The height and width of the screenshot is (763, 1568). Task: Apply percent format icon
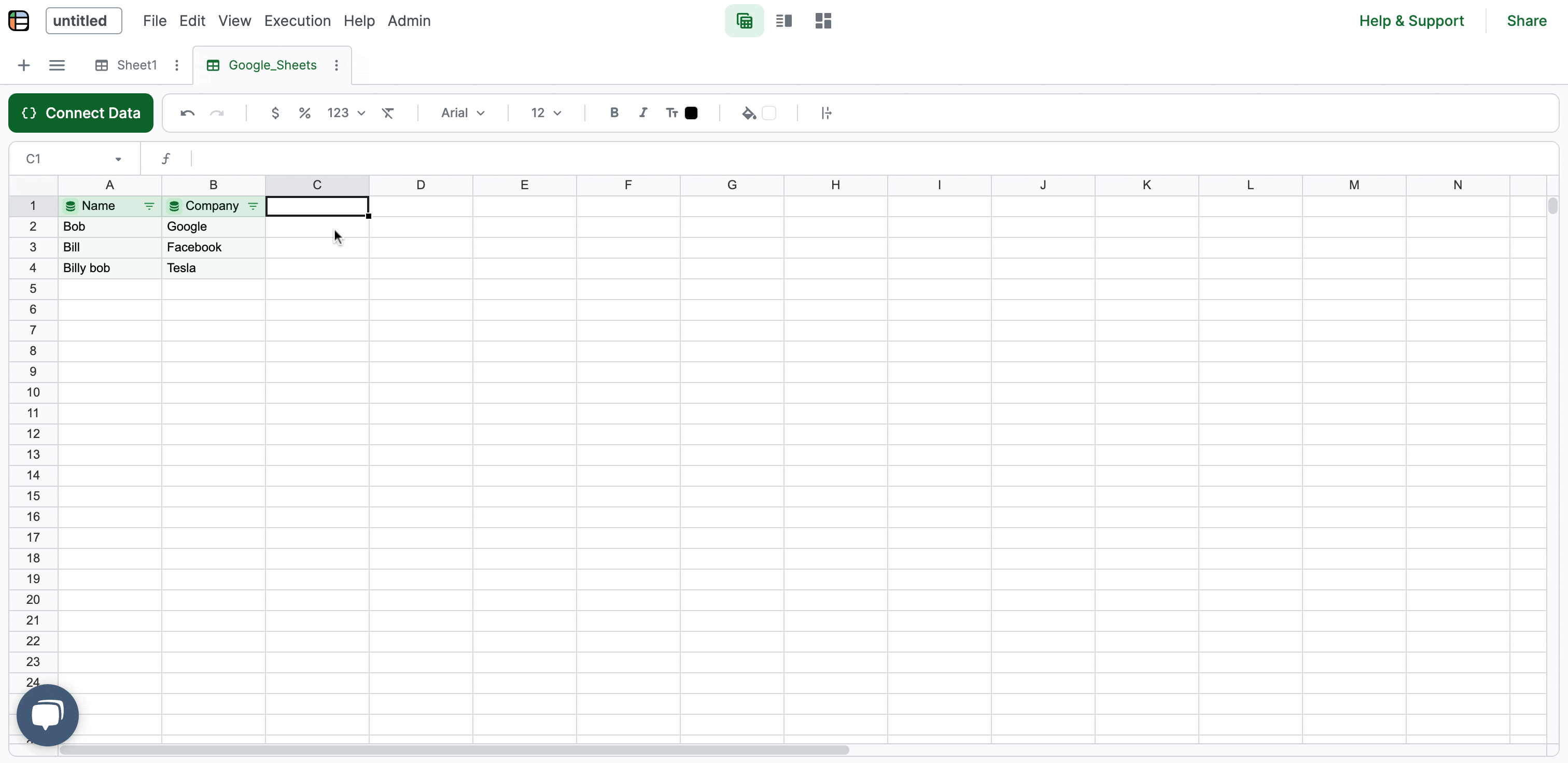click(x=305, y=113)
